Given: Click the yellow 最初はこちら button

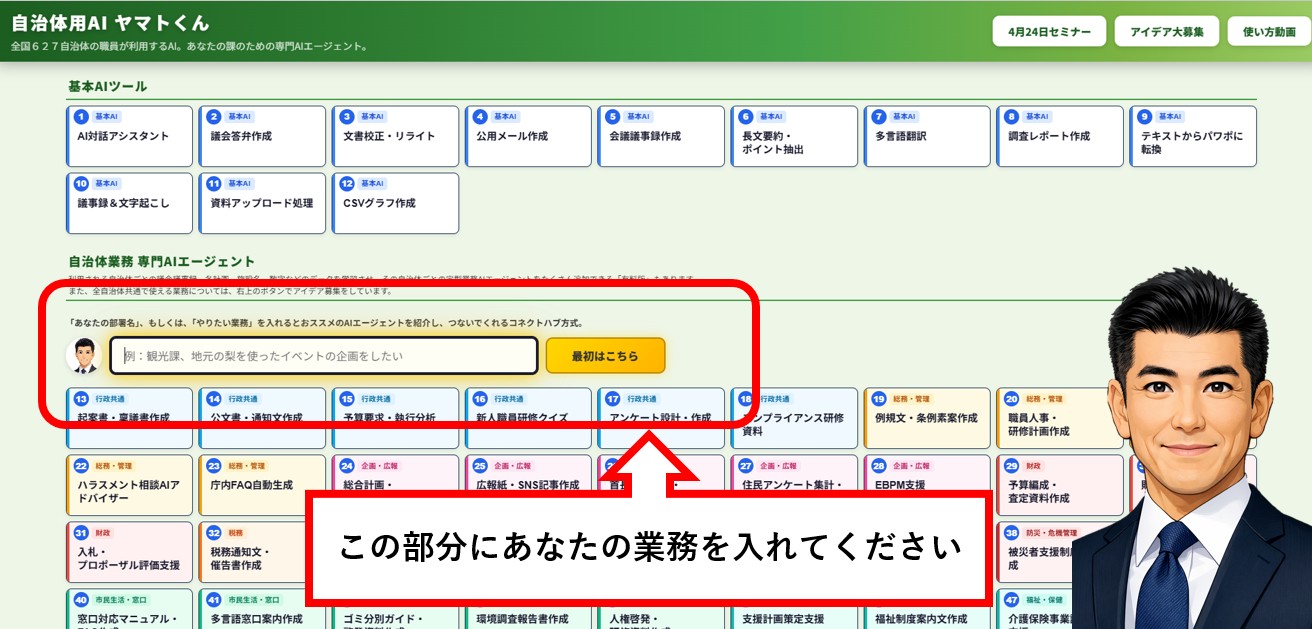Looking at the screenshot, I should [605, 355].
